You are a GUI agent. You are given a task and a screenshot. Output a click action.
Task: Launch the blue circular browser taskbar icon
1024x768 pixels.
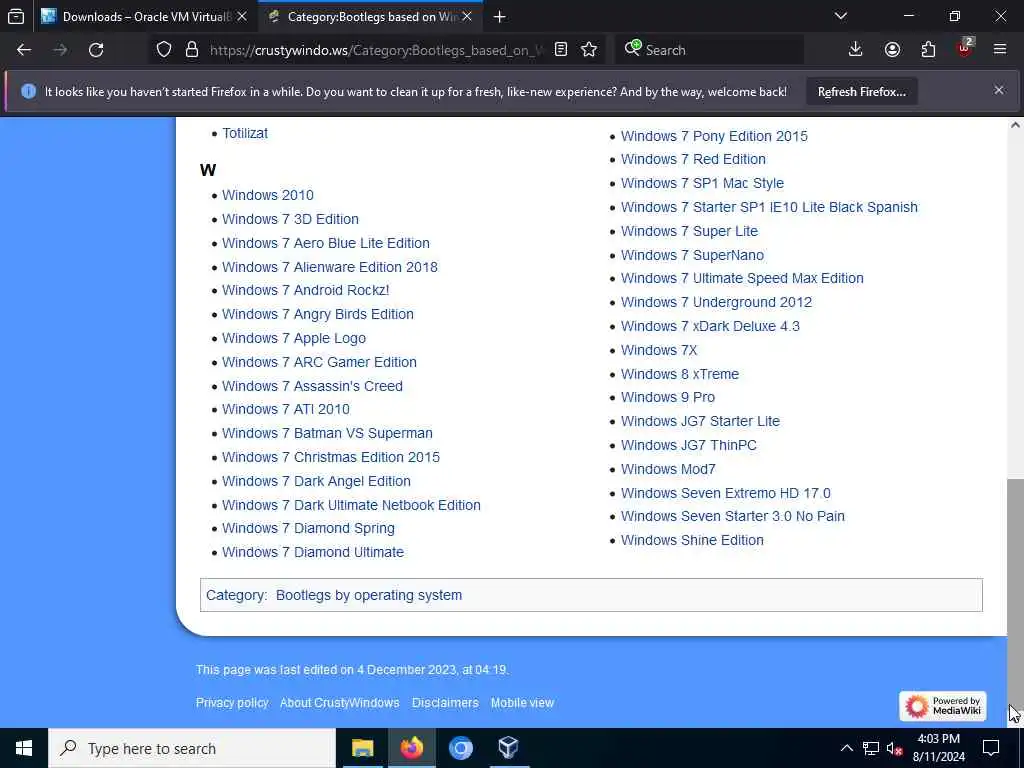(x=460, y=748)
